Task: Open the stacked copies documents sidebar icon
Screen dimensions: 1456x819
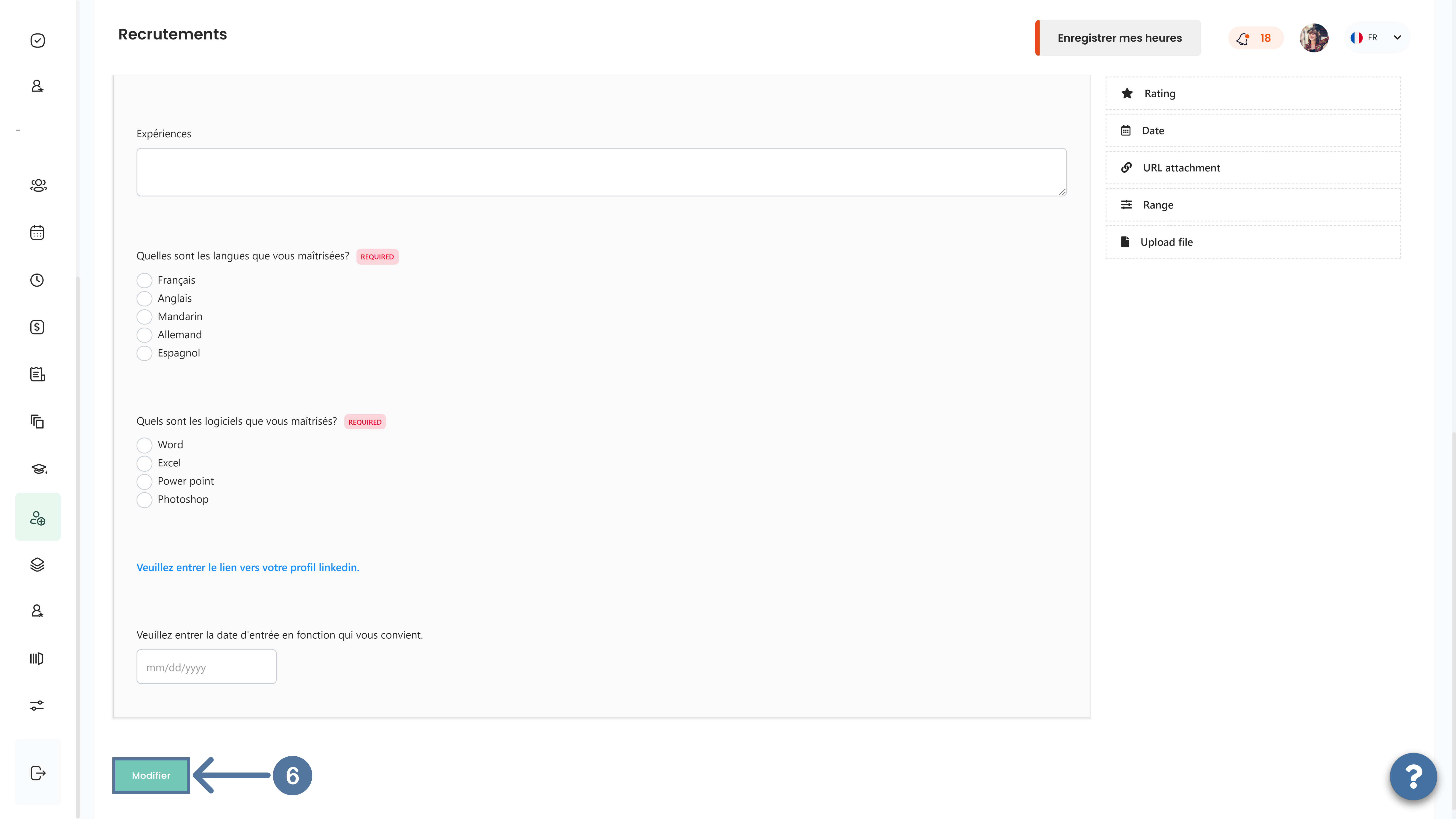Action: (x=37, y=422)
